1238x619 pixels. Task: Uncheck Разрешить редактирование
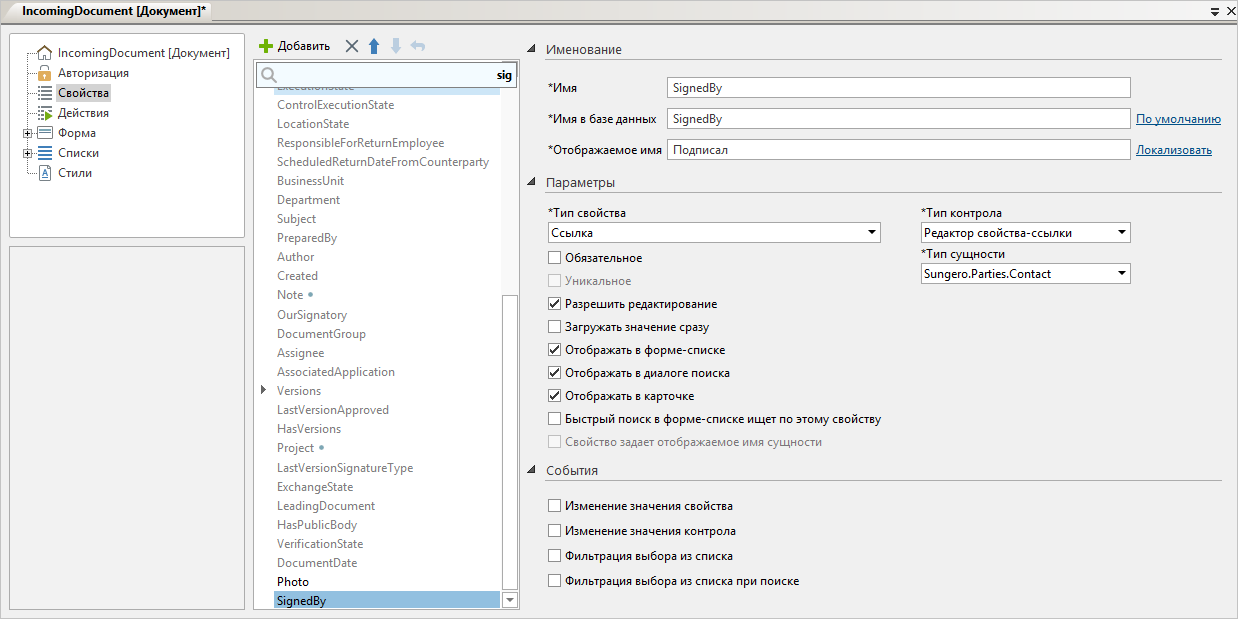coord(555,304)
